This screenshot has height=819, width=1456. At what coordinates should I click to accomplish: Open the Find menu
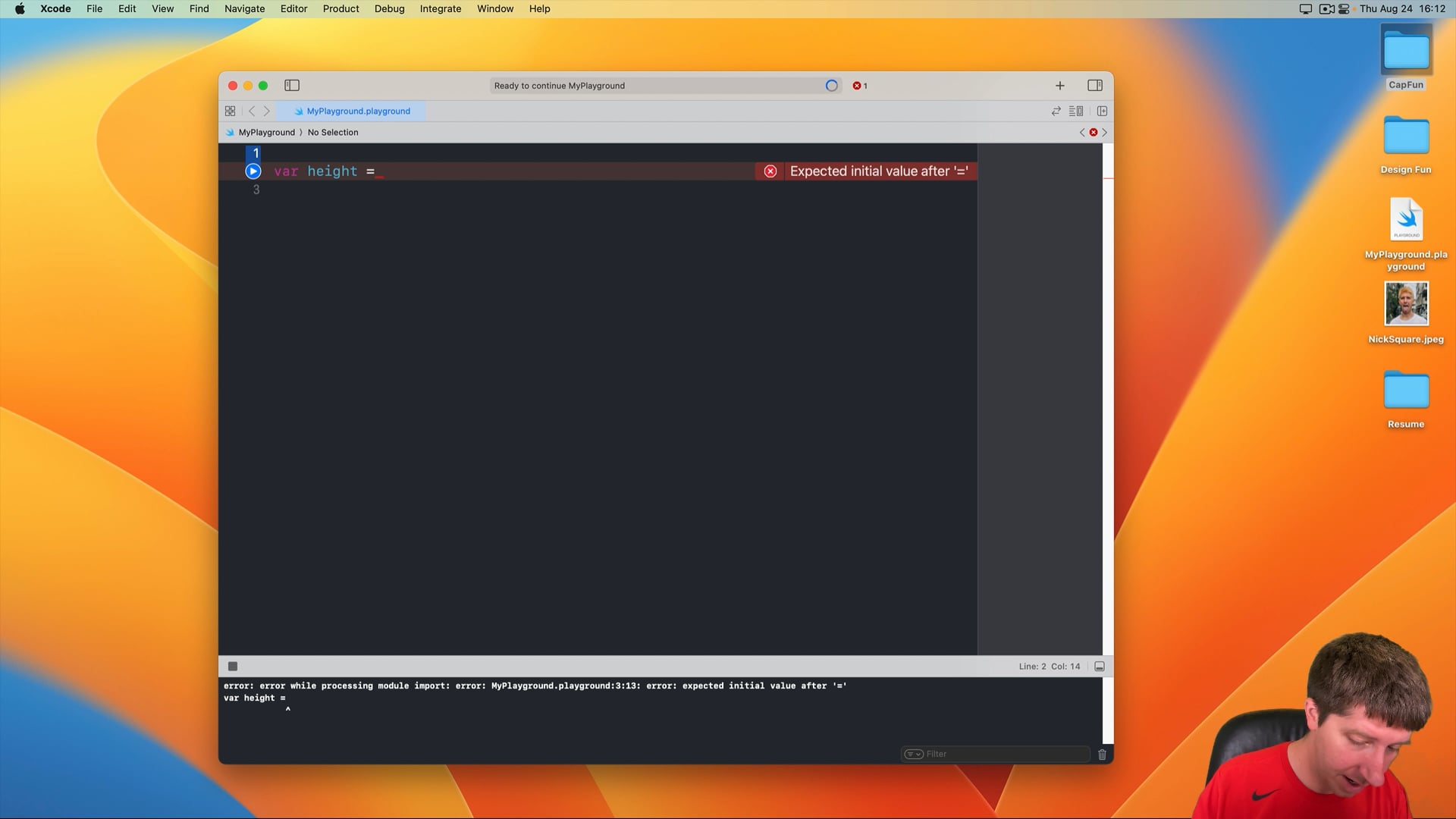199,9
